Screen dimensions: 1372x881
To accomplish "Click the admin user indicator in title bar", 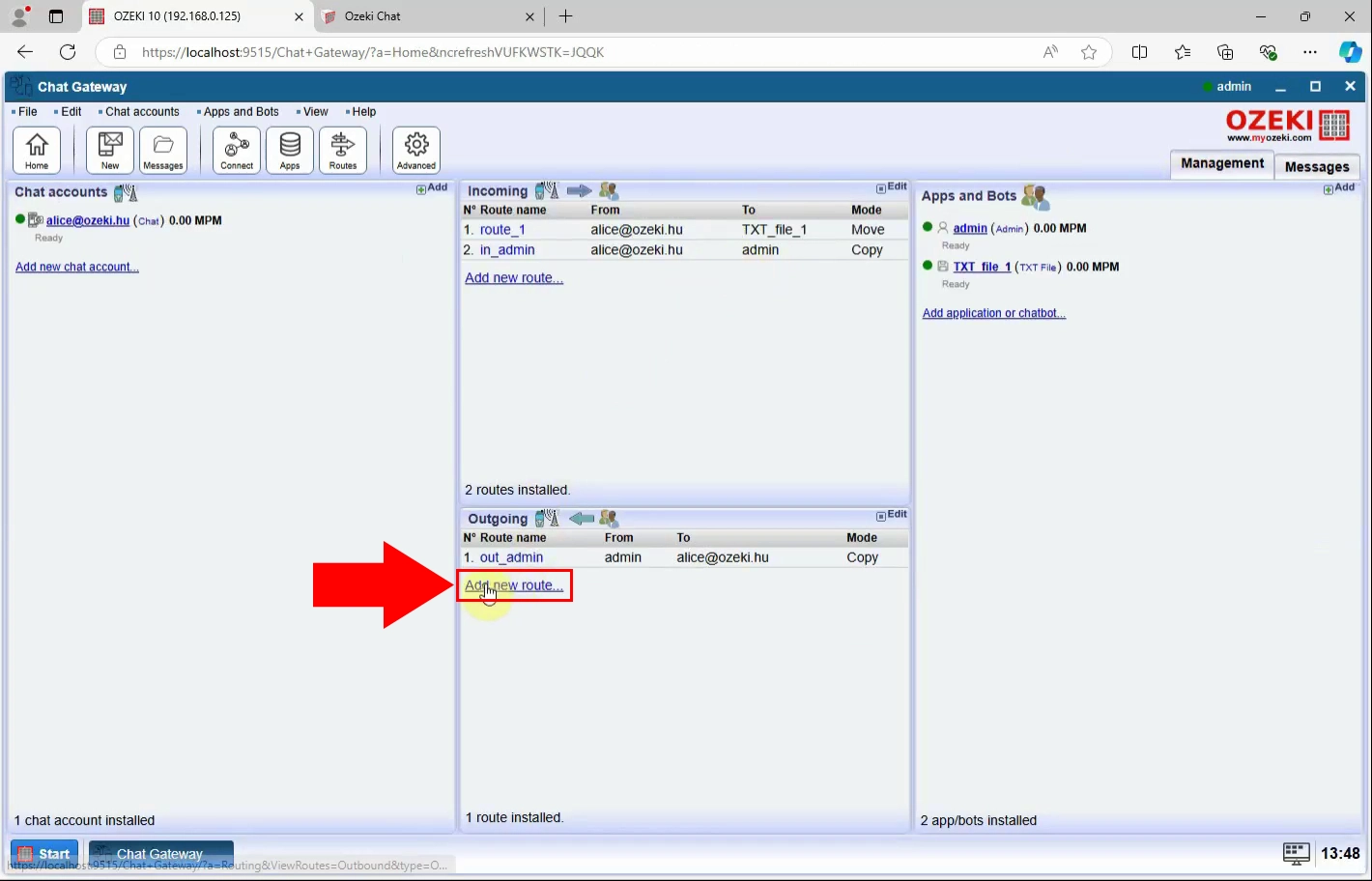I will (x=1227, y=87).
